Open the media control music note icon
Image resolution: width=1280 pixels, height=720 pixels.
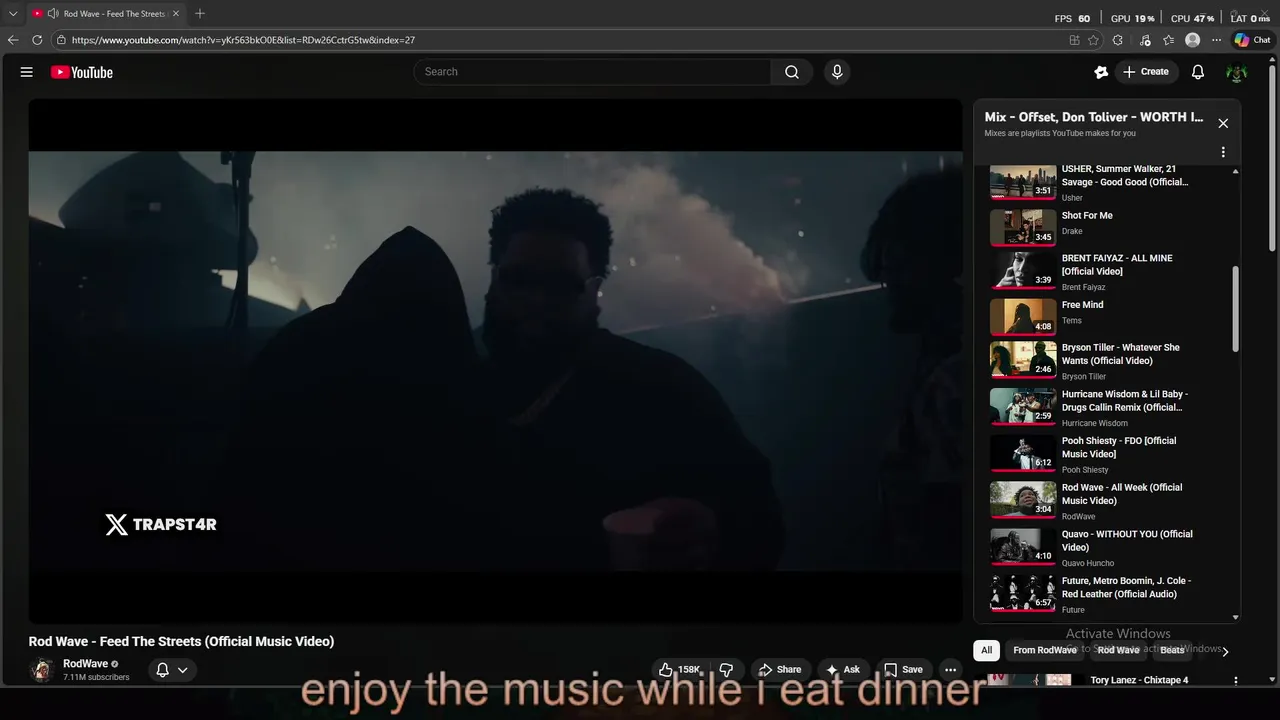[1143, 40]
